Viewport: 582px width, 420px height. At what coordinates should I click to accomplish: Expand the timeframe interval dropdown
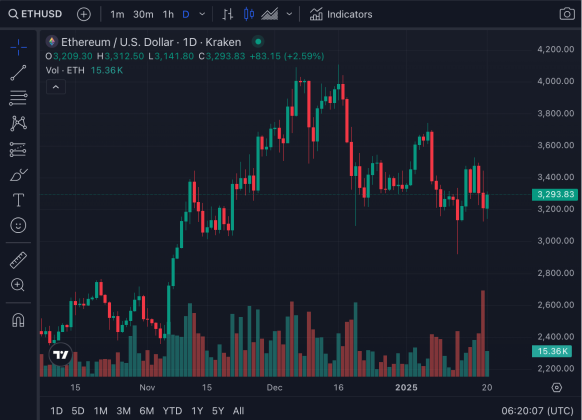(x=202, y=14)
